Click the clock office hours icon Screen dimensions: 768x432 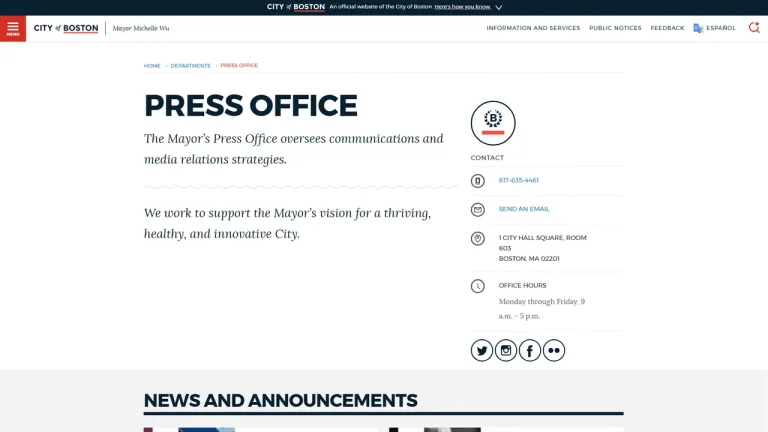pos(478,286)
